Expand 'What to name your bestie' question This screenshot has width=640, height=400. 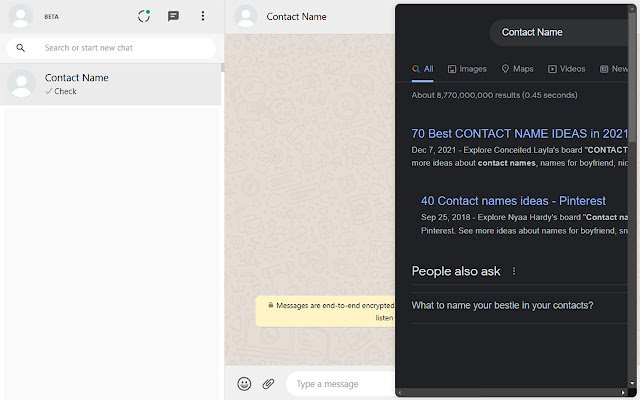click(x=519, y=305)
